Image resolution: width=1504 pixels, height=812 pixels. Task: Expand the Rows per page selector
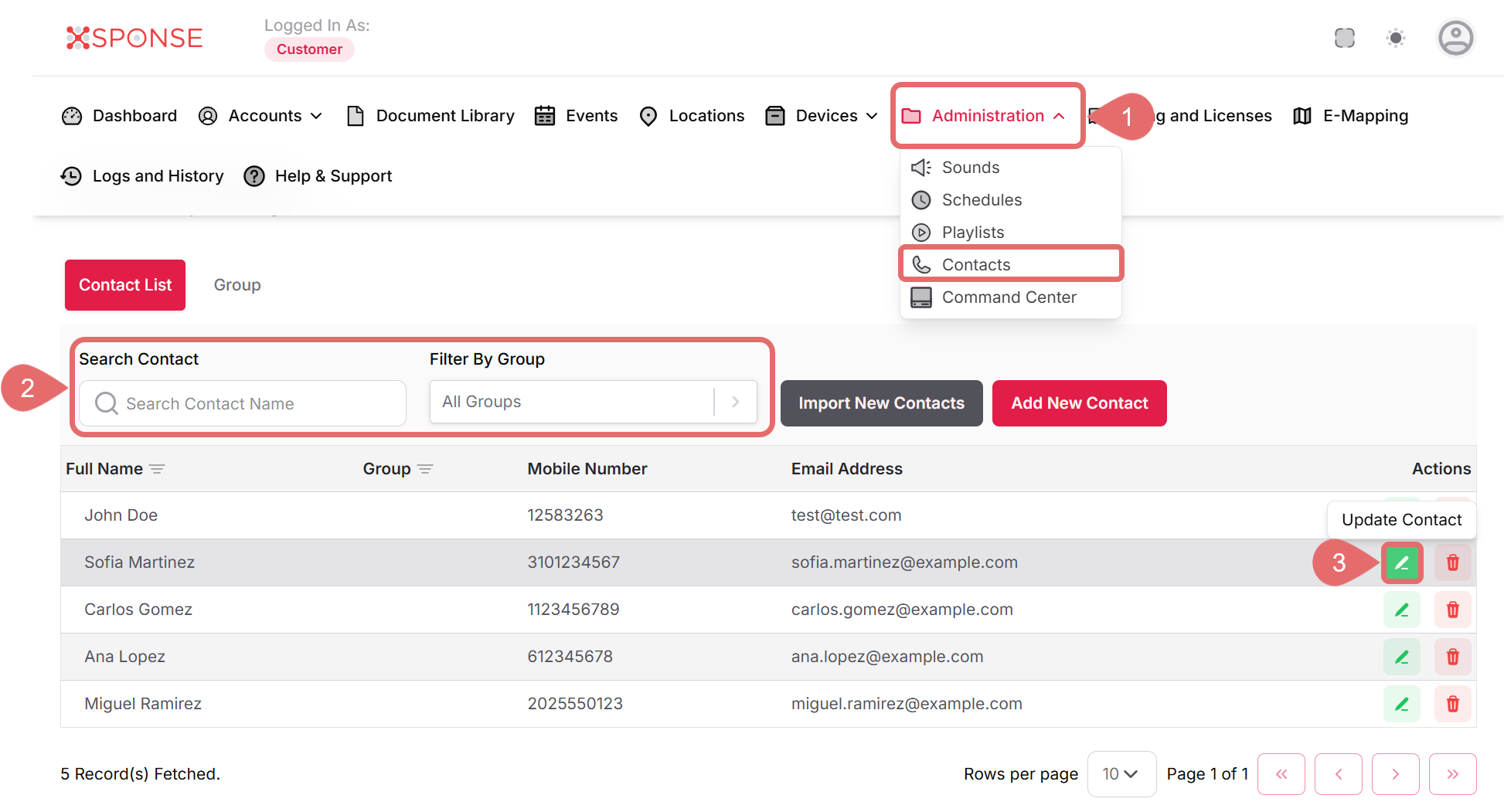(1121, 774)
